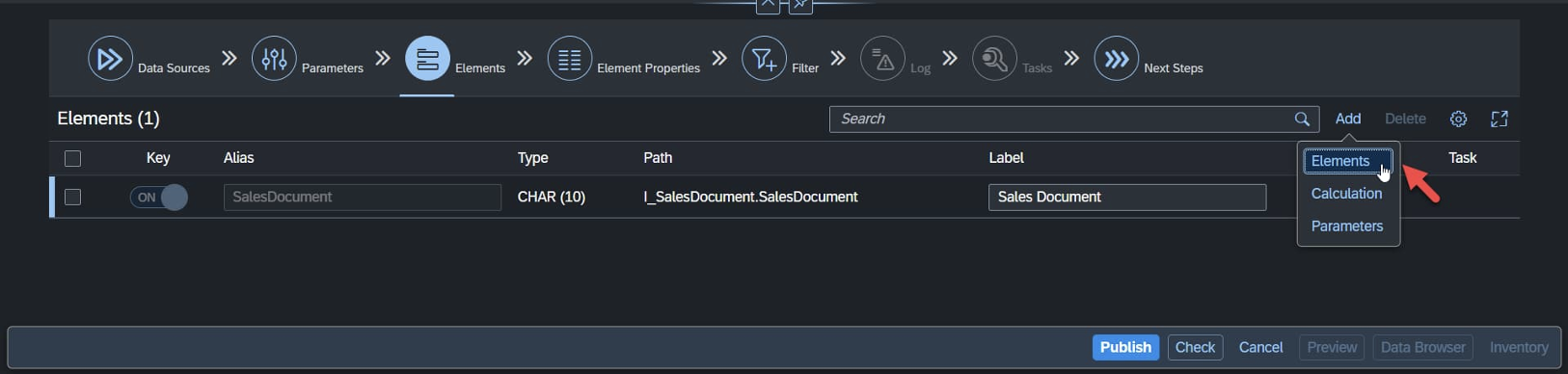Switch to the Data Sources step label

[x=174, y=67]
